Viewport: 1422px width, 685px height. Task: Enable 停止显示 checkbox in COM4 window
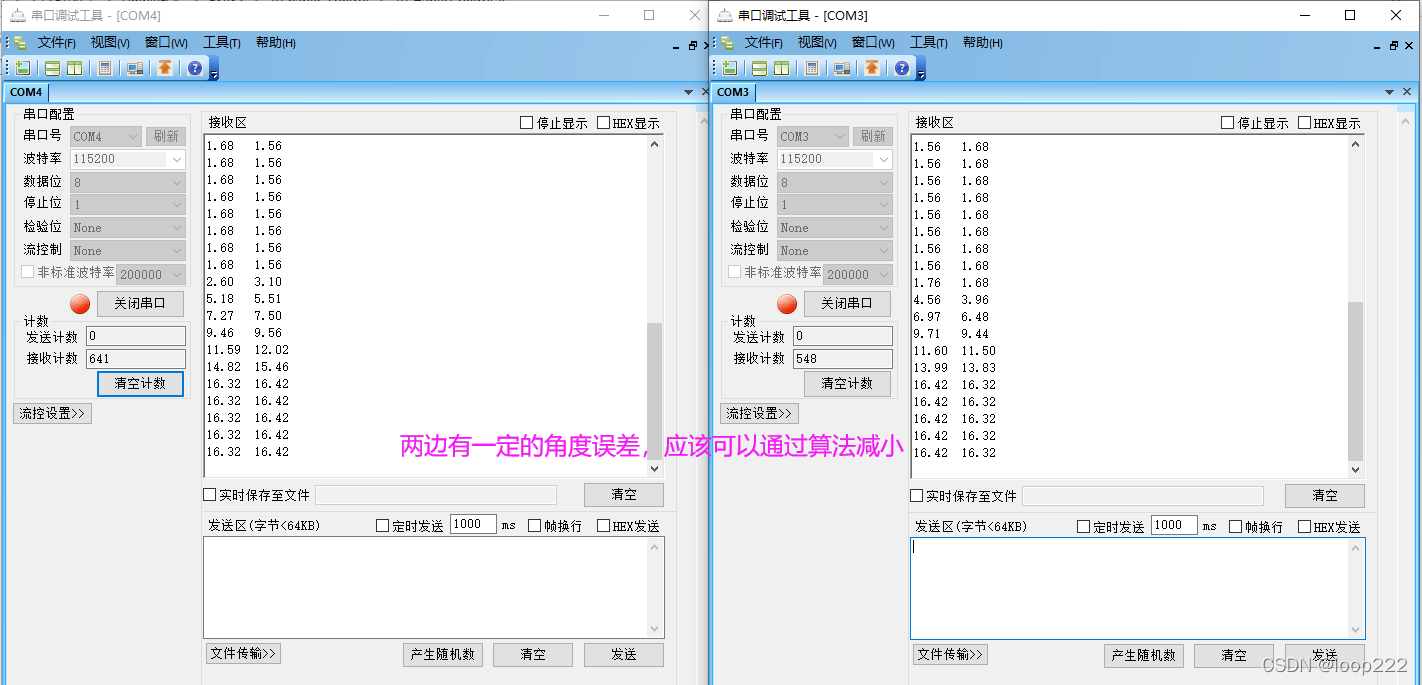(527, 123)
